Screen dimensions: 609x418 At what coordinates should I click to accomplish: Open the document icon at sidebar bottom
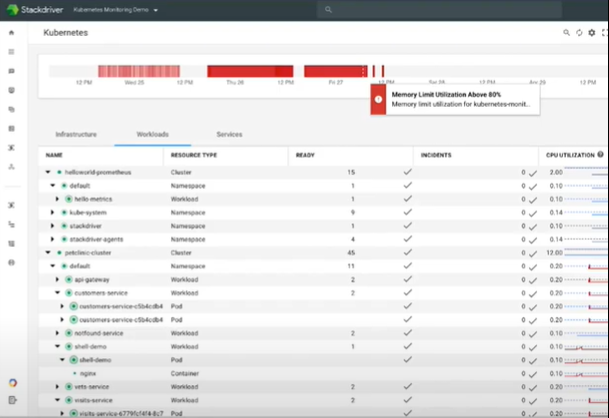coord(12,400)
